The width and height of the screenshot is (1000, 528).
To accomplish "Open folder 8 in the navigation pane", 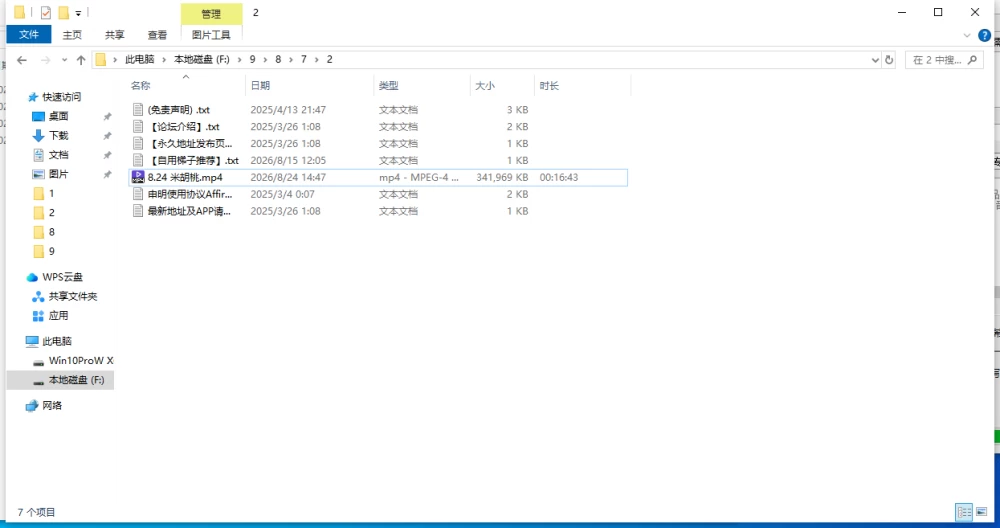I will click(x=51, y=232).
